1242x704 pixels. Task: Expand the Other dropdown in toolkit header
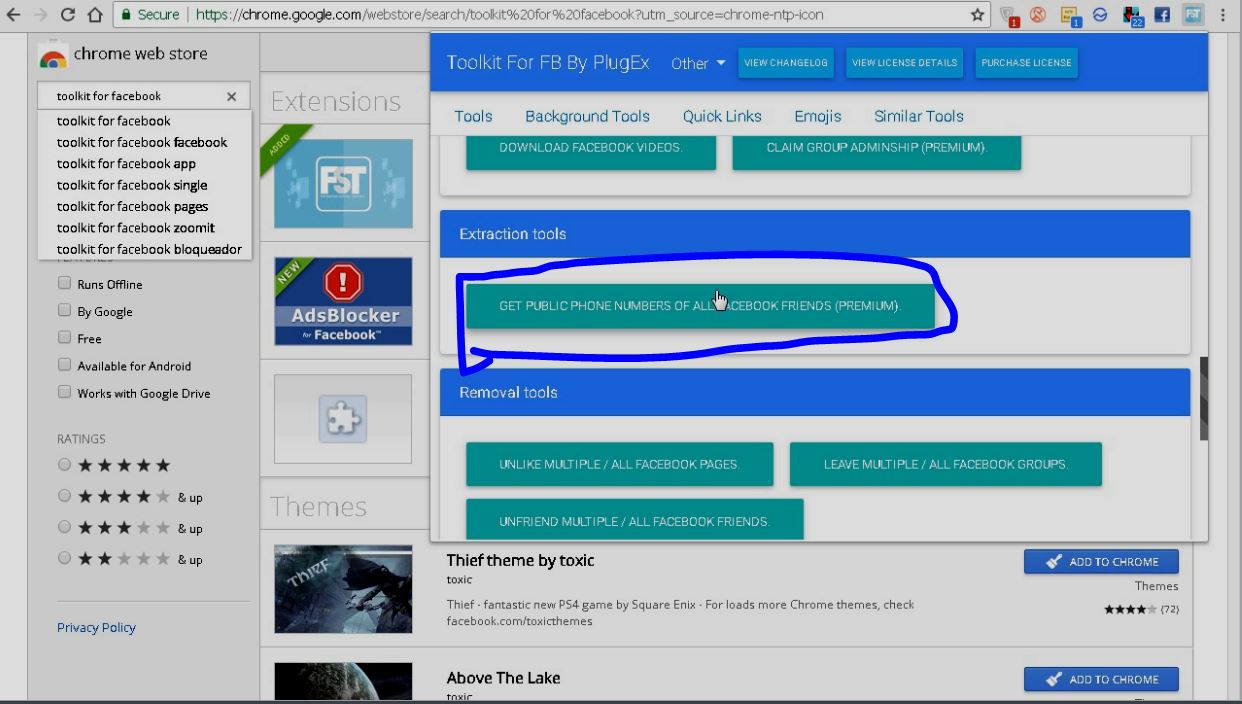(x=698, y=63)
